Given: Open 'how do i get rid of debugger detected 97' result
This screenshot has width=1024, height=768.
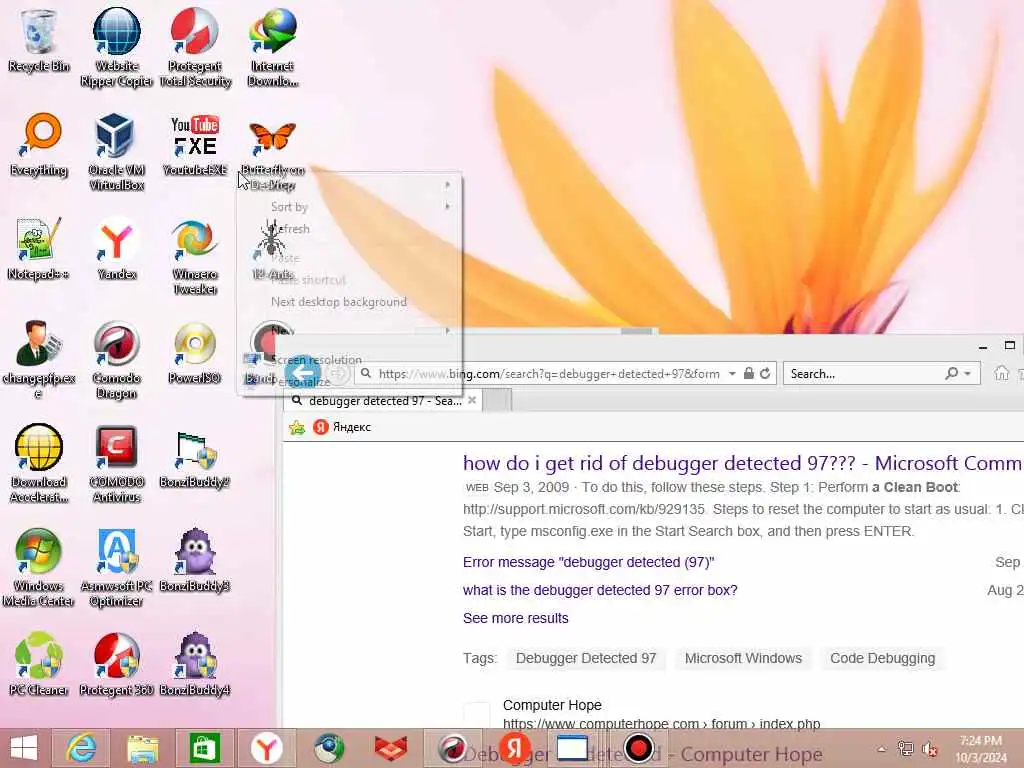Looking at the screenshot, I should pyautogui.click(x=743, y=463).
